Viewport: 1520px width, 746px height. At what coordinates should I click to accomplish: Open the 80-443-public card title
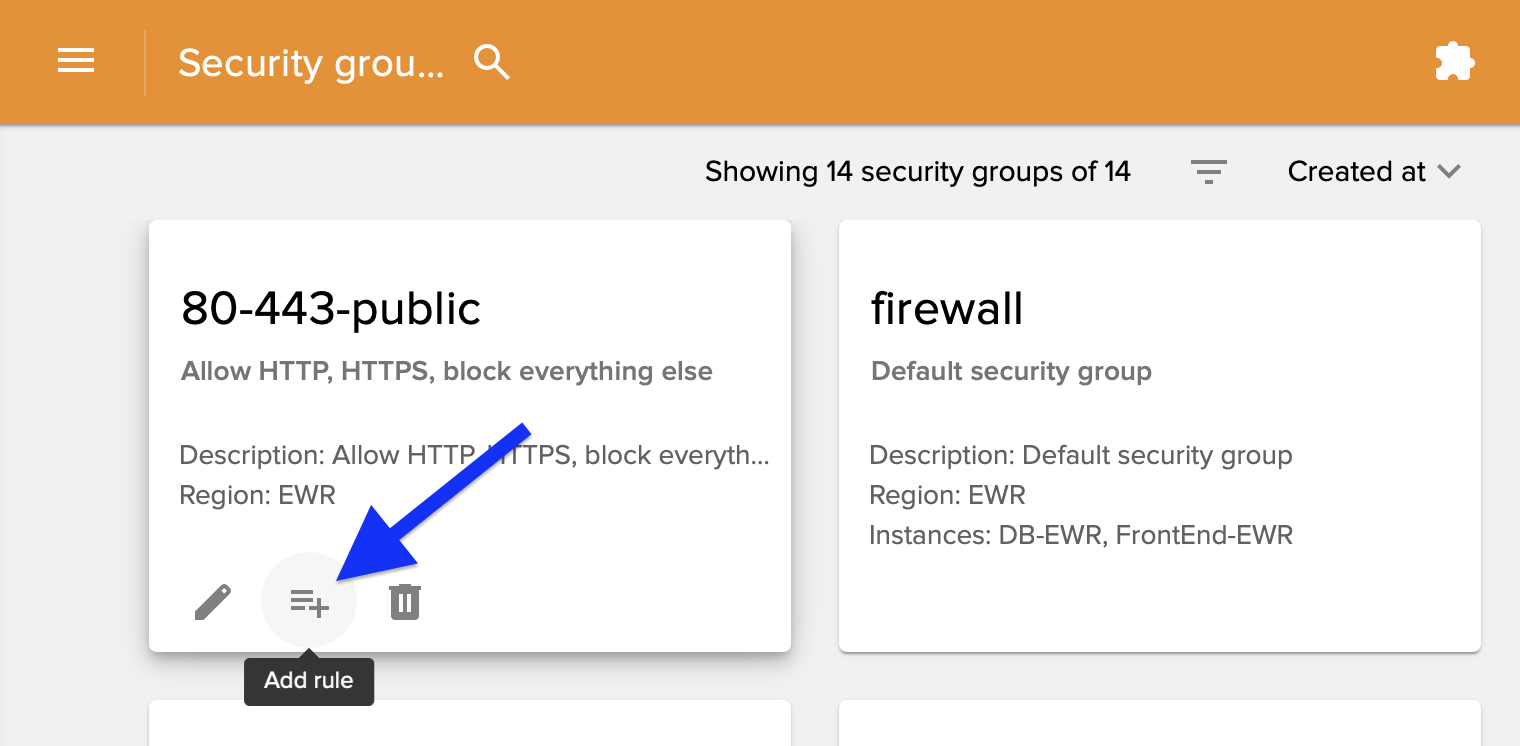point(331,309)
